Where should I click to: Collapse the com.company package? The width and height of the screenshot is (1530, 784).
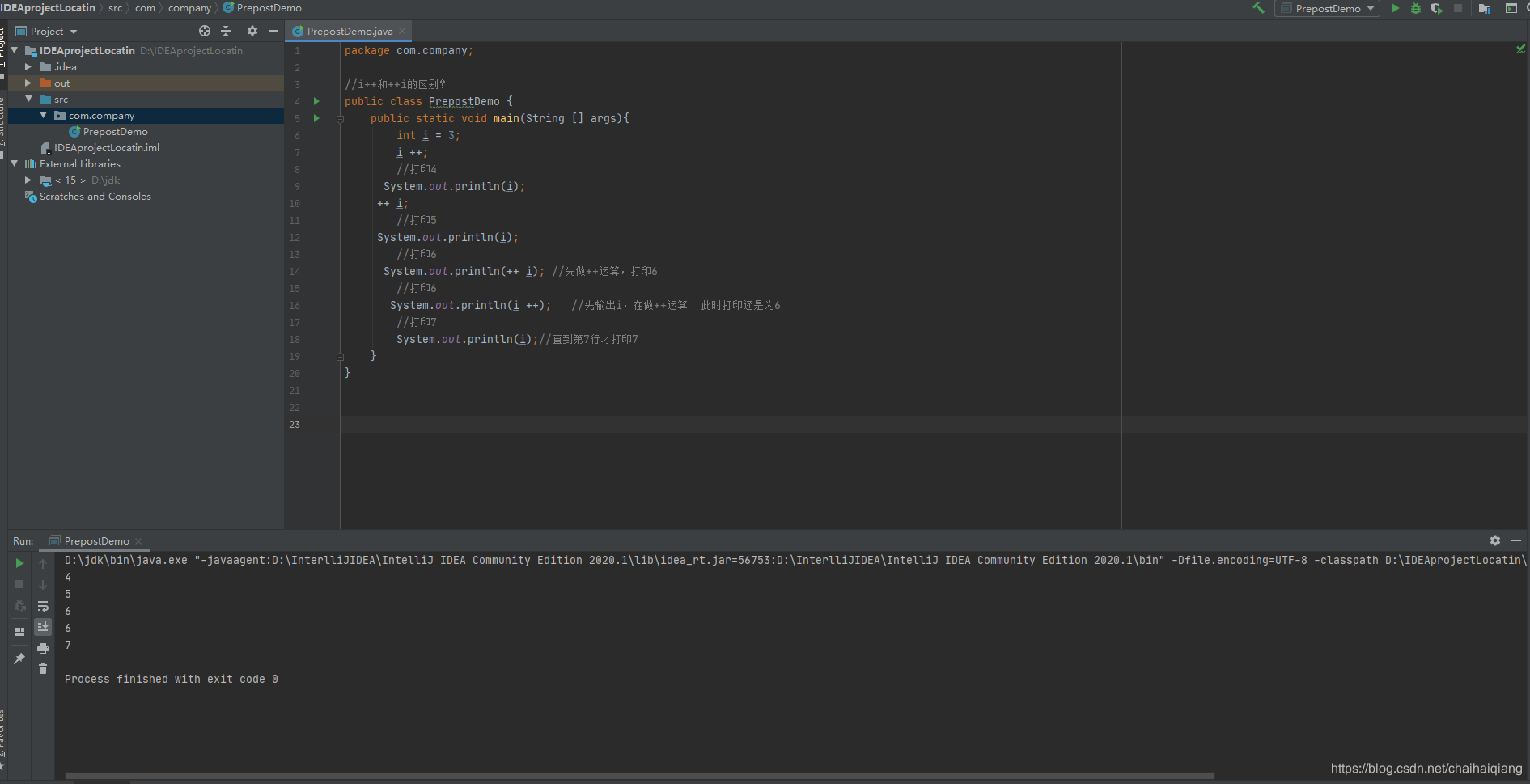point(43,115)
